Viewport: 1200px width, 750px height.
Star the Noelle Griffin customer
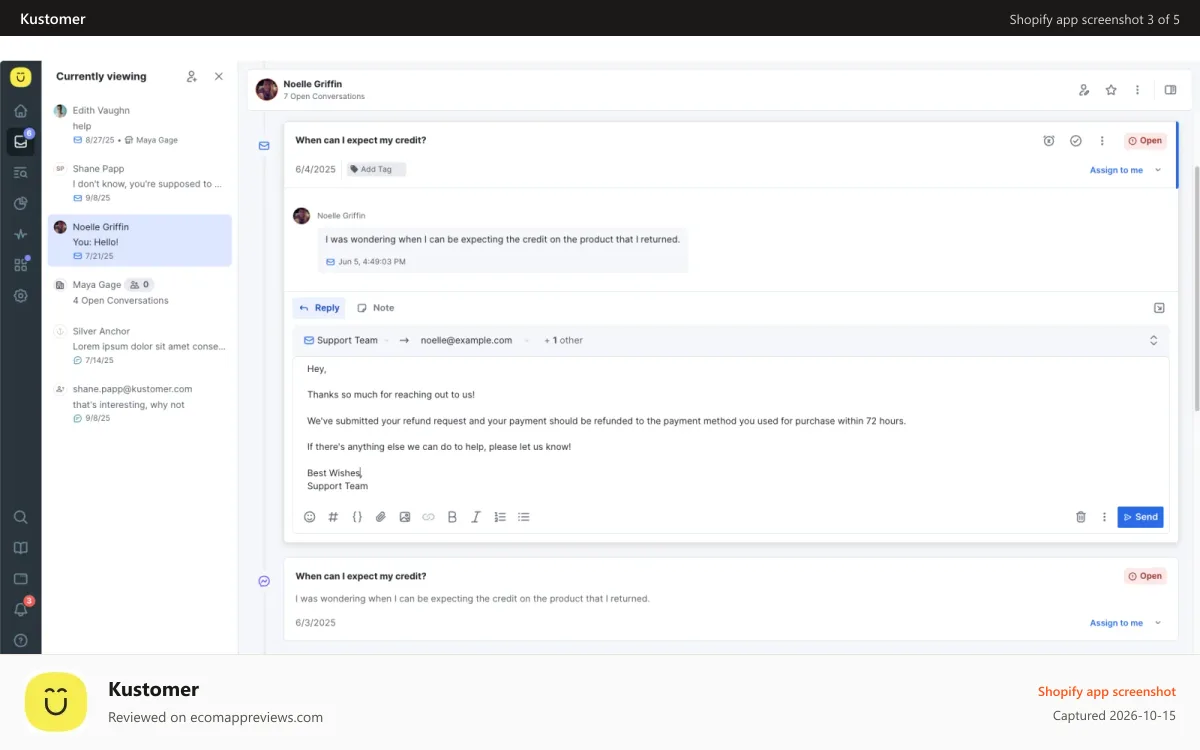[1111, 90]
